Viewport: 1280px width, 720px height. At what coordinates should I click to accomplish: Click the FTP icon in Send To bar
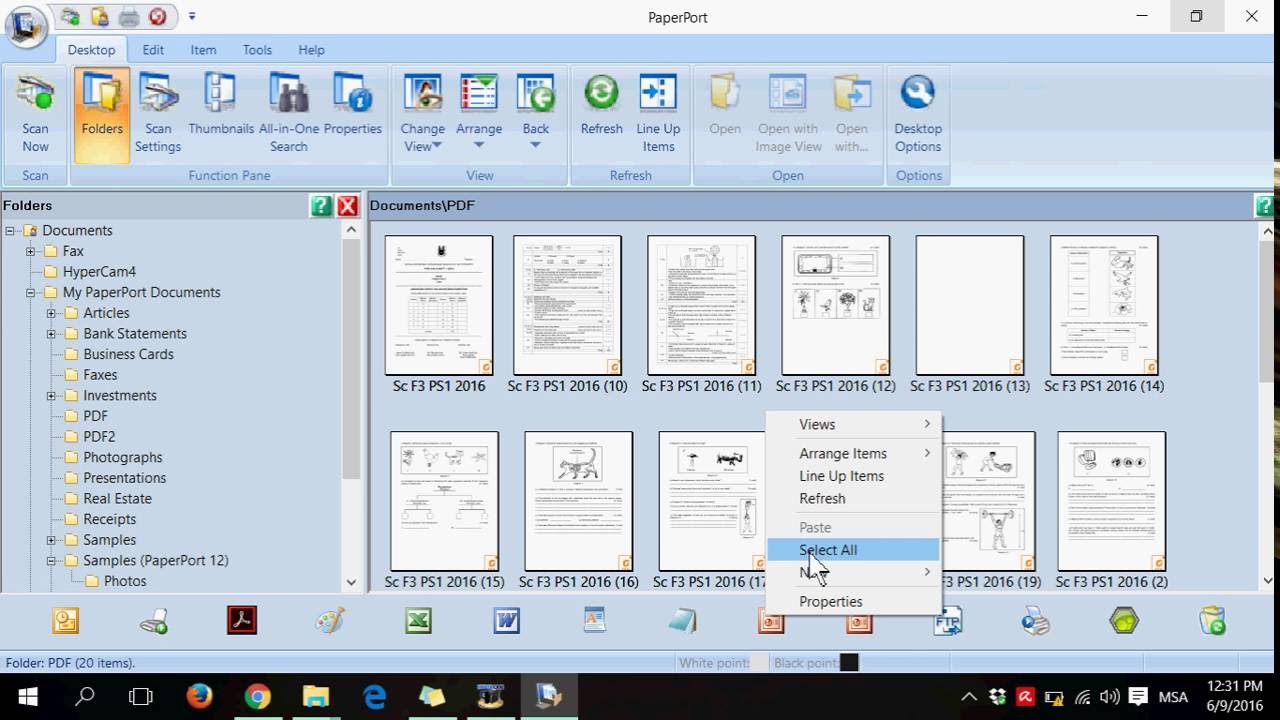947,620
